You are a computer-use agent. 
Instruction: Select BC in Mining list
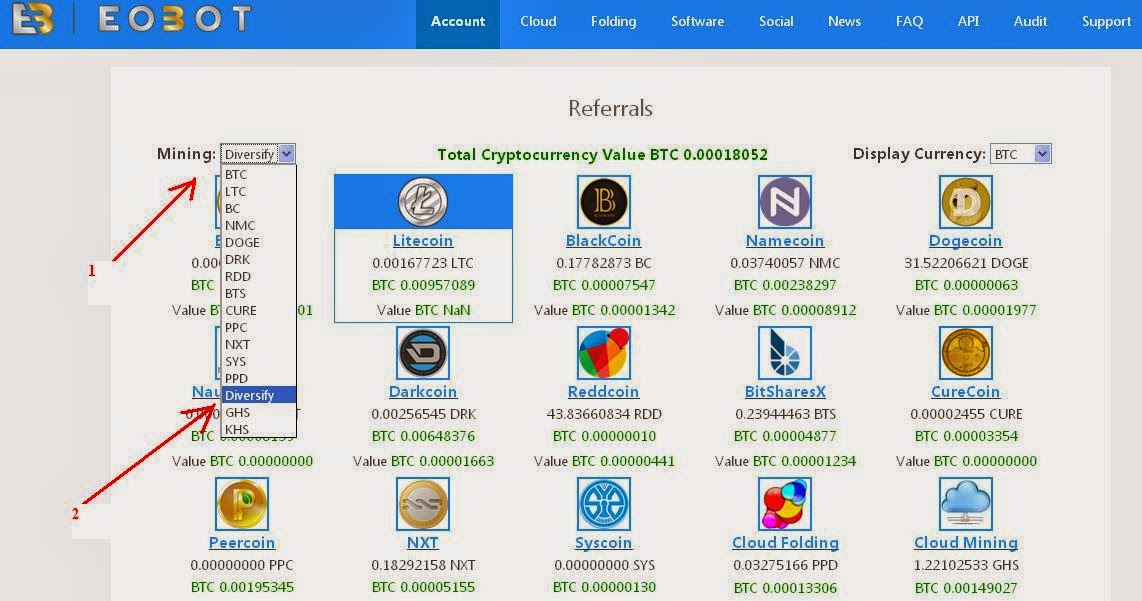click(259, 208)
